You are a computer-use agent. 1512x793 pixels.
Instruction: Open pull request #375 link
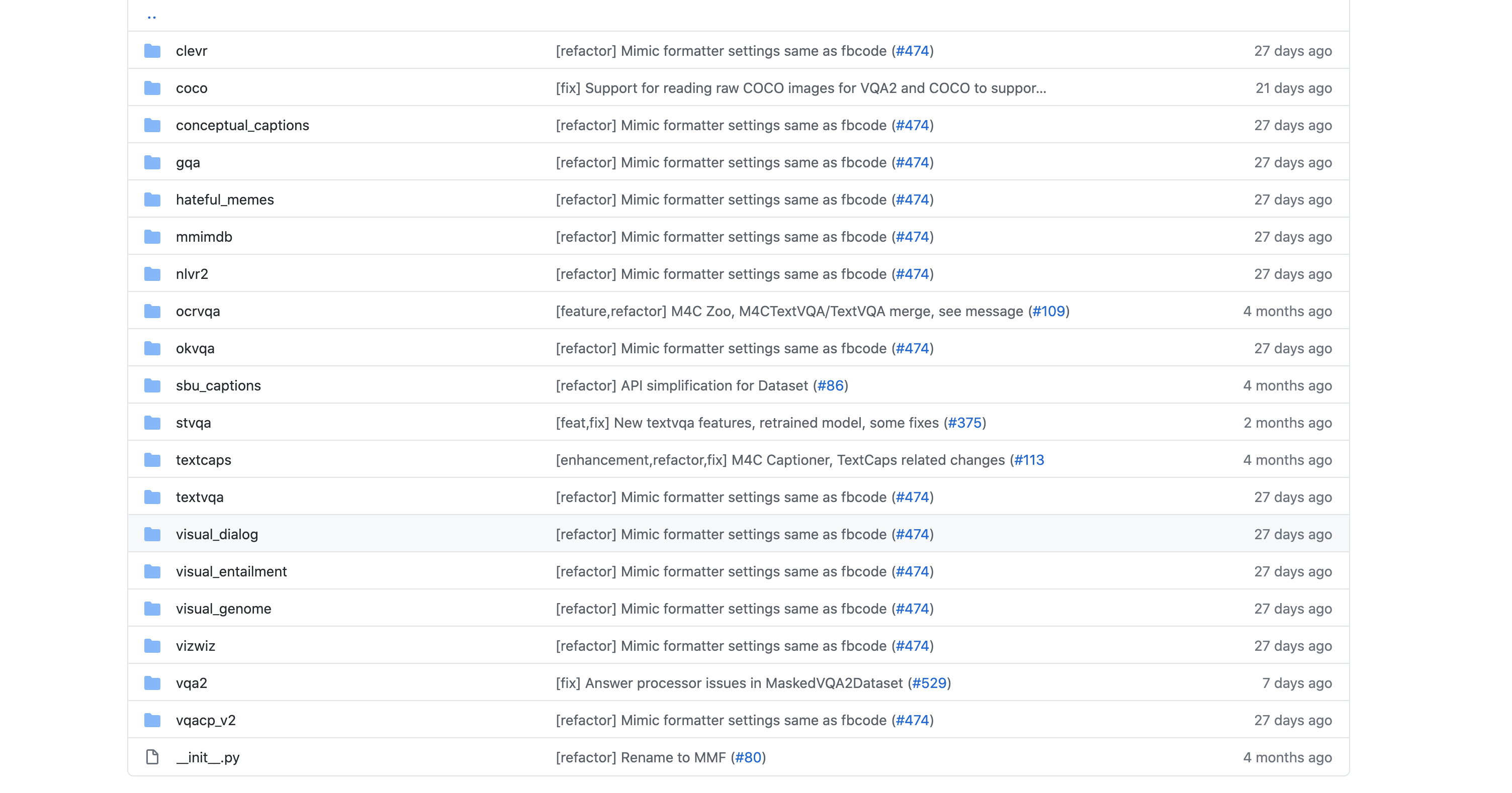pyautogui.click(x=964, y=422)
